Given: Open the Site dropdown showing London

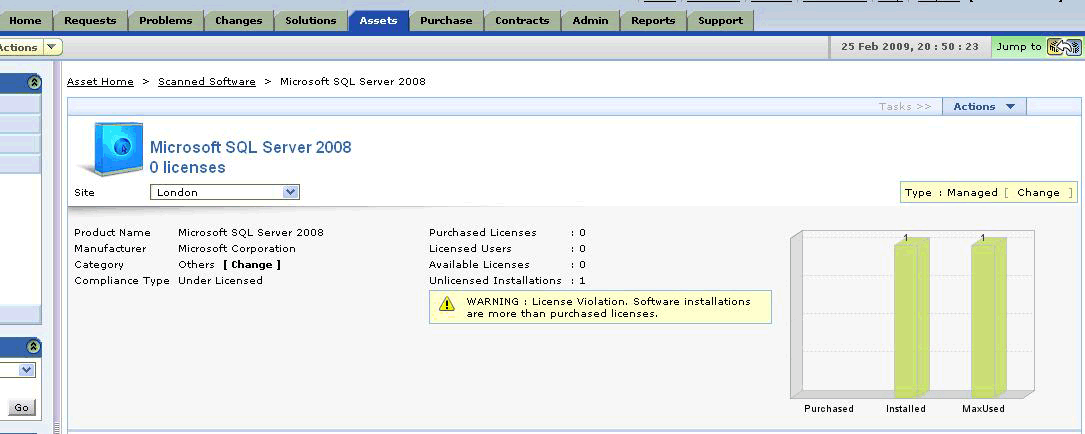Looking at the screenshot, I should click(225, 192).
